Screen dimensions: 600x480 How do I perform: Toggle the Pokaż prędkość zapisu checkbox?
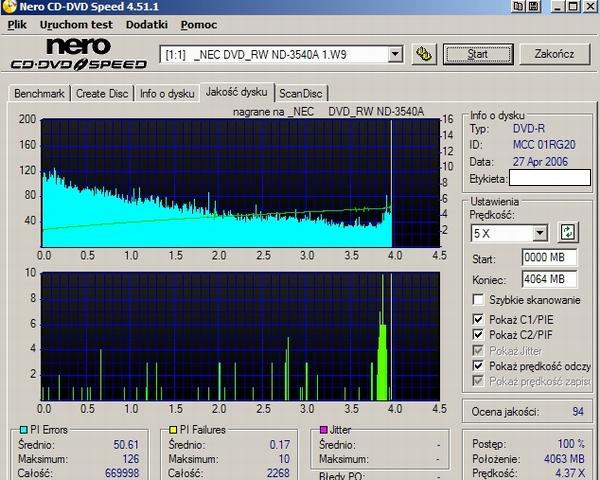[478, 381]
